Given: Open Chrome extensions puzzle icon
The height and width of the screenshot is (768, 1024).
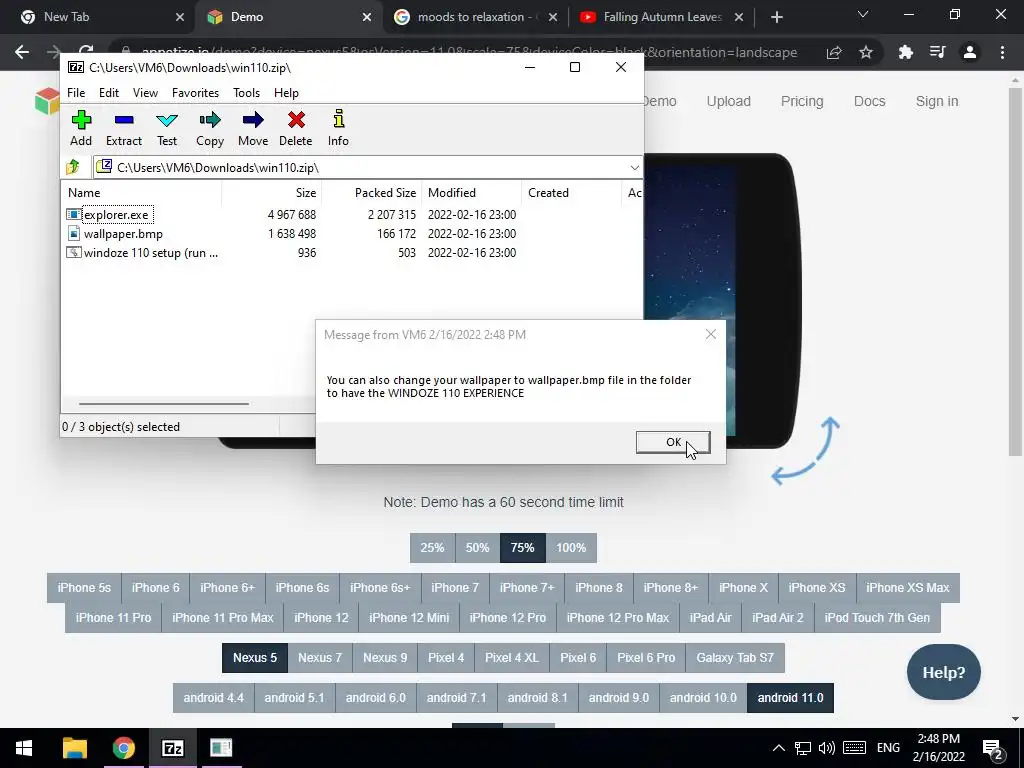Looking at the screenshot, I should pyautogui.click(x=905, y=52).
